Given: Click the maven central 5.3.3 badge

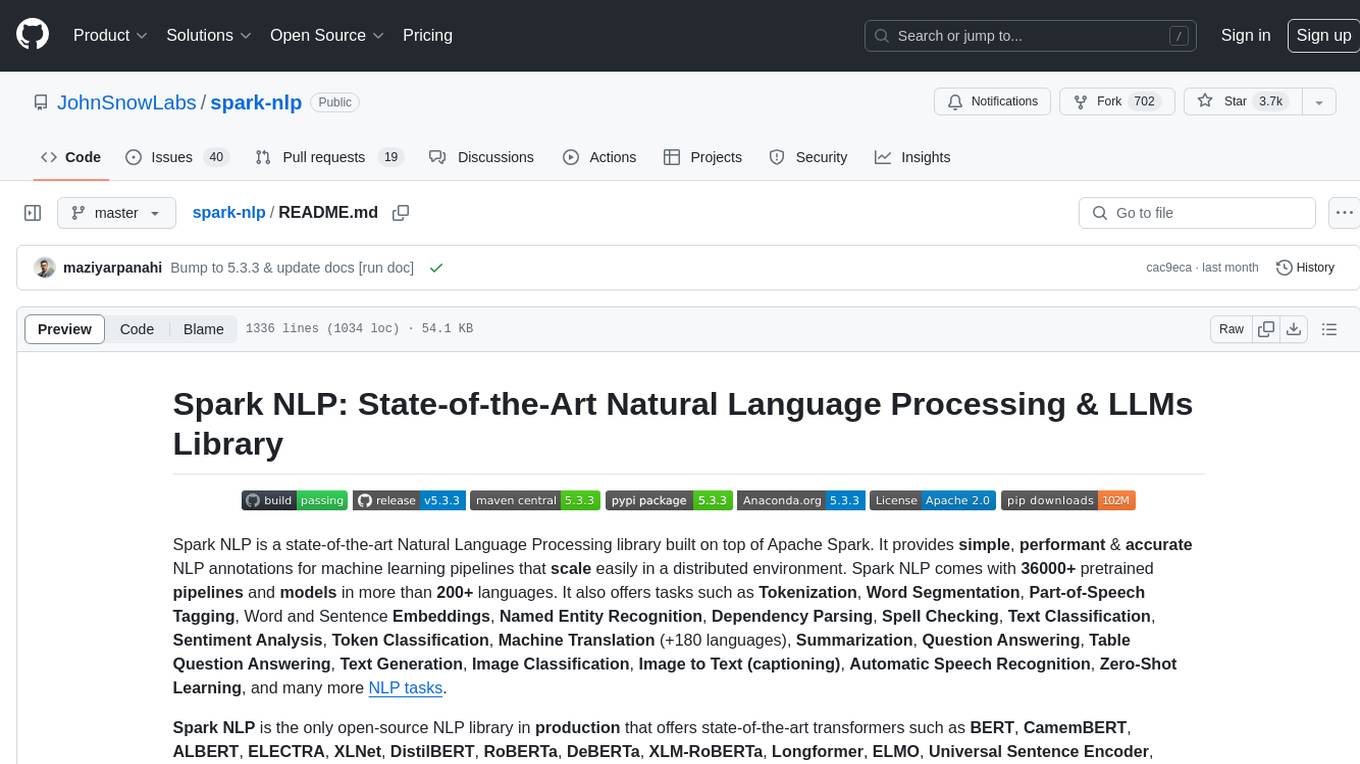Looking at the screenshot, I should tap(535, 500).
